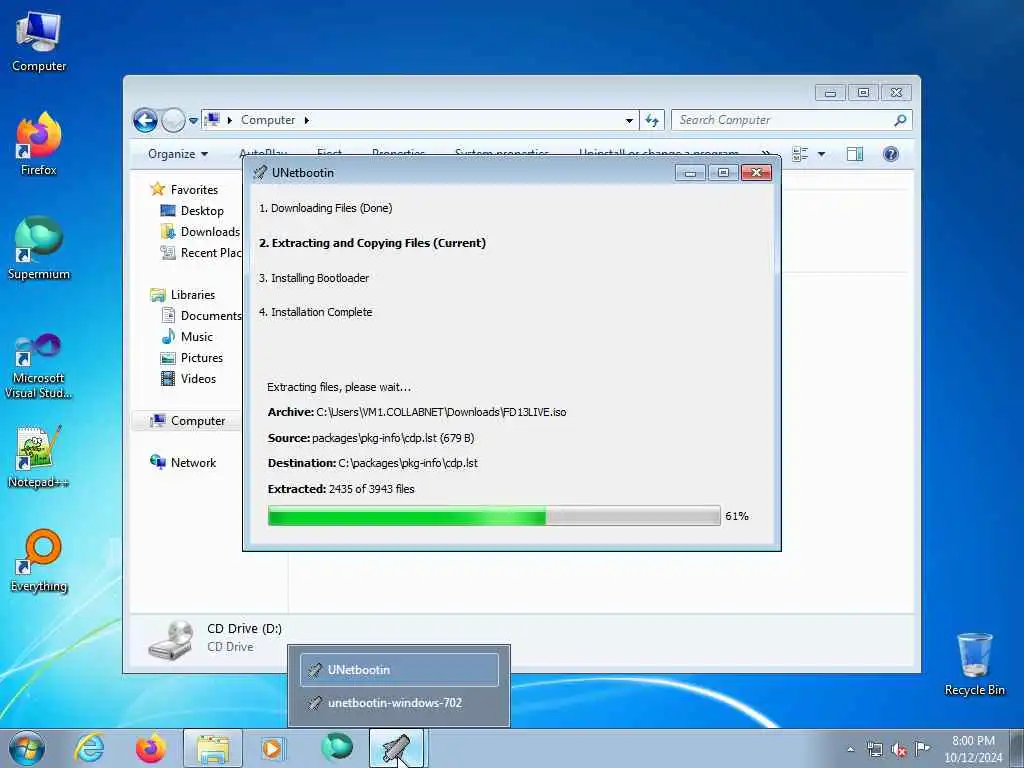
Task: Open the Windows Start button
Action: [27, 748]
